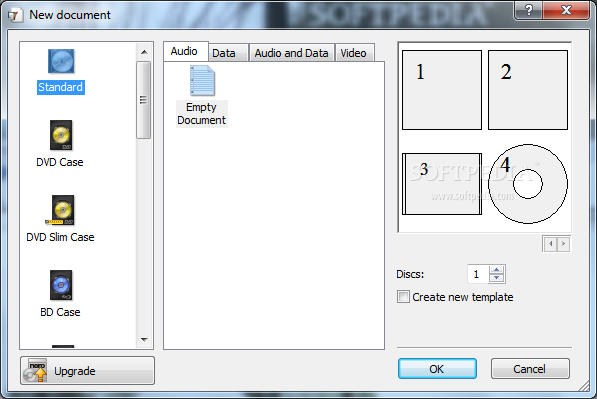Show the next preview page with the right arrow

563,244
